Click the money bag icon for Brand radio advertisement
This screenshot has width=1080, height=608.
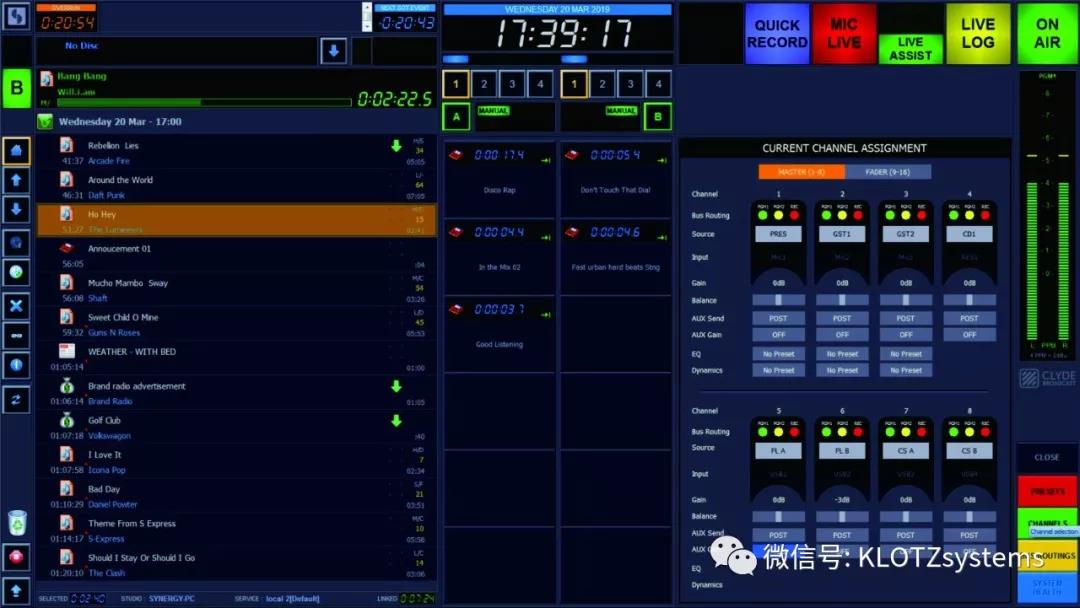(x=66, y=386)
